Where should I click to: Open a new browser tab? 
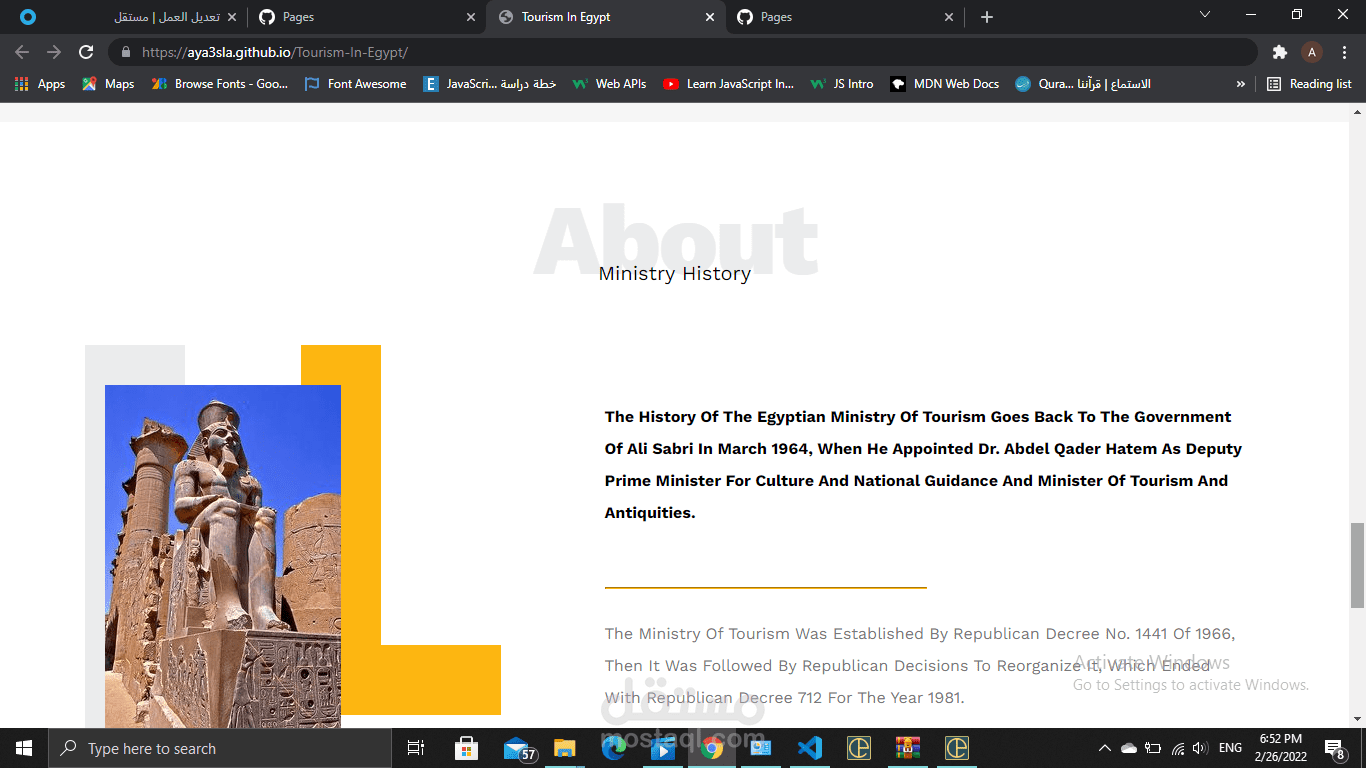click(x=987, y=17)
